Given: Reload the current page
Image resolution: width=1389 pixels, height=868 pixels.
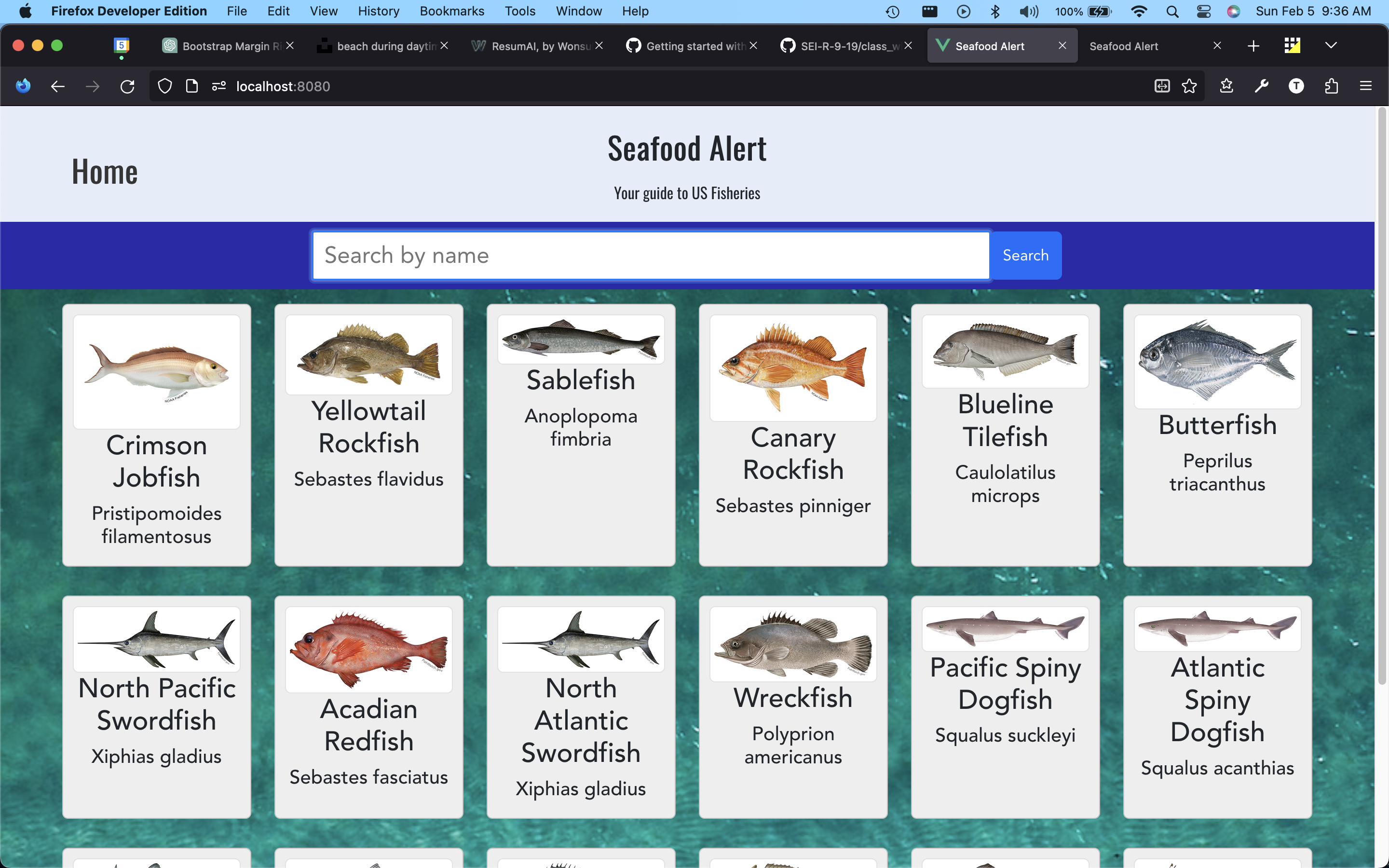Looking at the screenshot, I should tap(127, 86).
